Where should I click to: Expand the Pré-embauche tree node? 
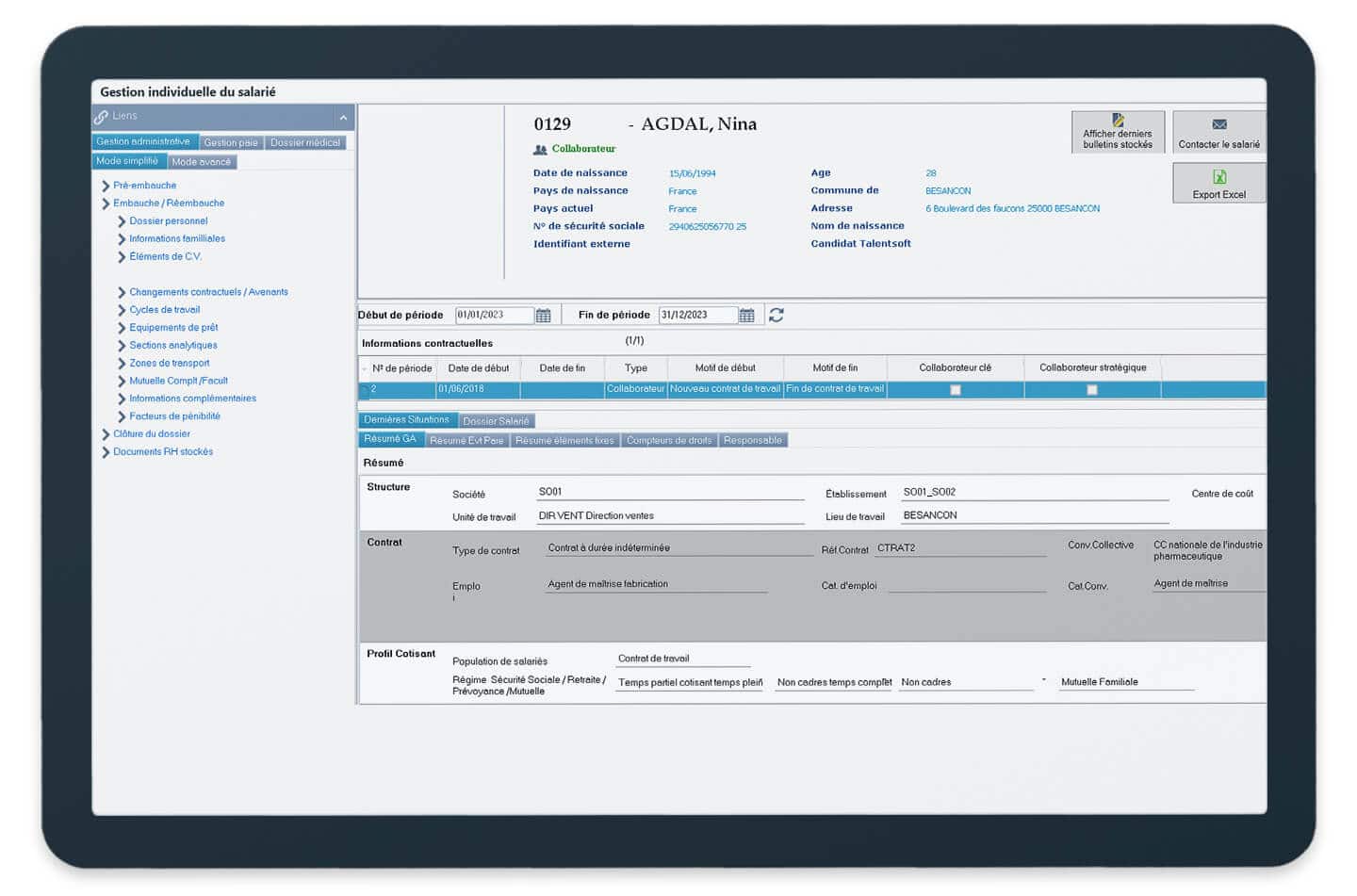point(106,186)
